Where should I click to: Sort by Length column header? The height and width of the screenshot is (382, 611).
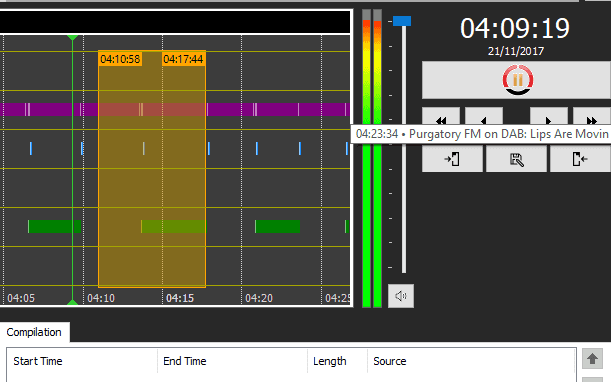coord(330,361)
